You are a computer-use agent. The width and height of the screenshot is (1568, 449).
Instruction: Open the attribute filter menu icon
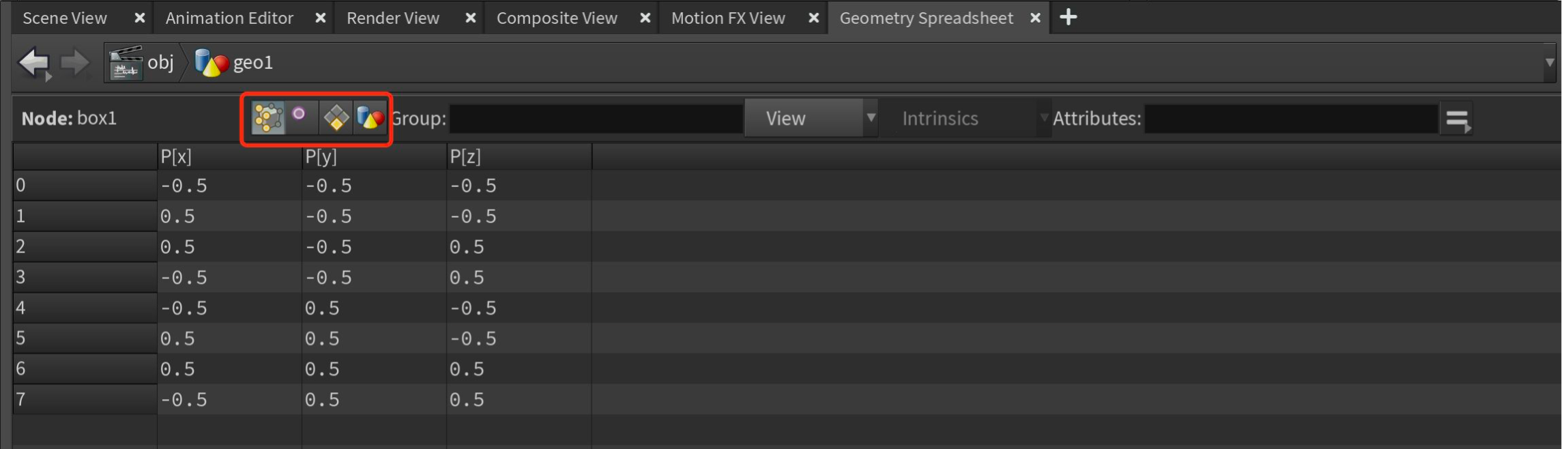click(x=1457, y=119)
